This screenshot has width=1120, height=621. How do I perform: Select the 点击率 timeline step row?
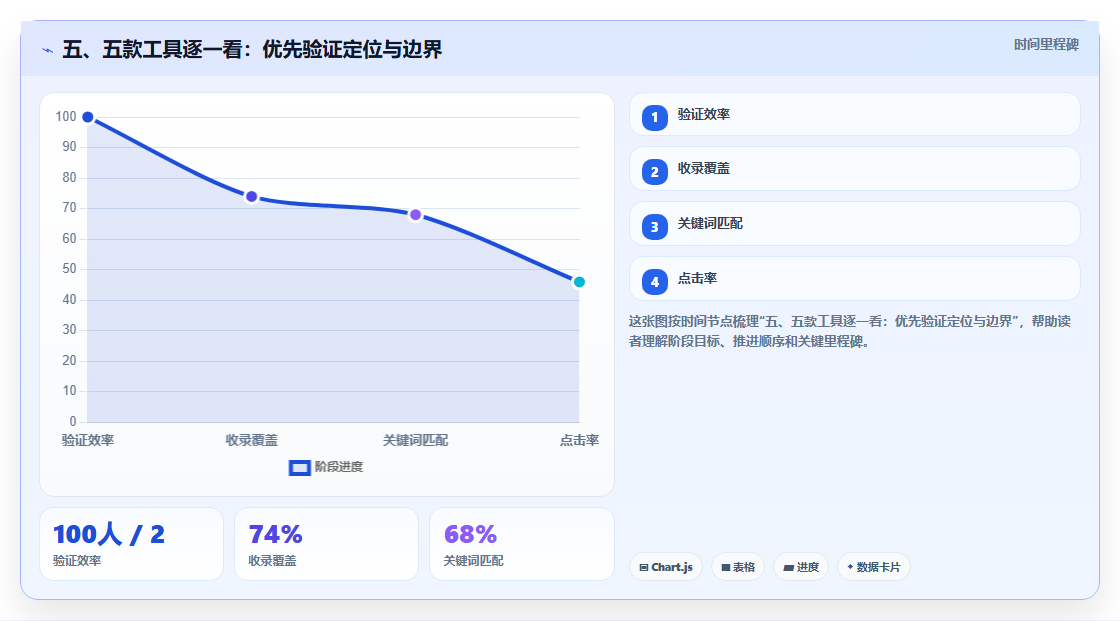[854, 279]
